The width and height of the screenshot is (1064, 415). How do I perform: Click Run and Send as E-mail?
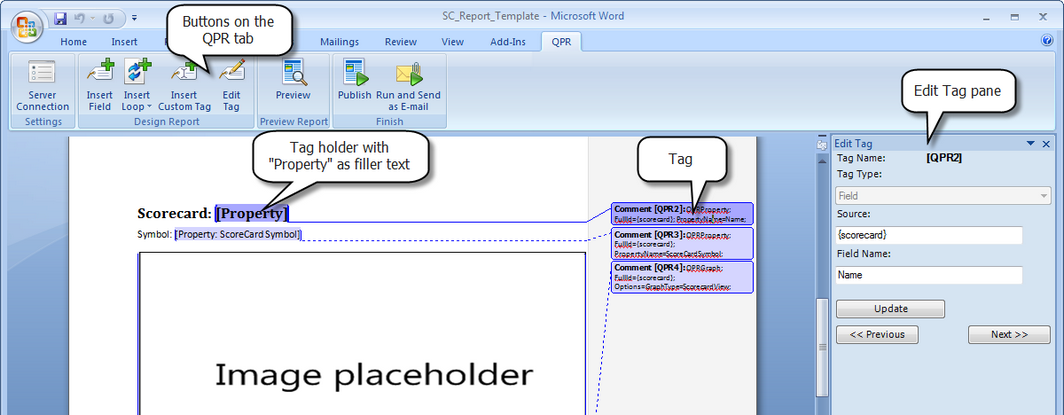pyautogui.click(x=408, y=85)
